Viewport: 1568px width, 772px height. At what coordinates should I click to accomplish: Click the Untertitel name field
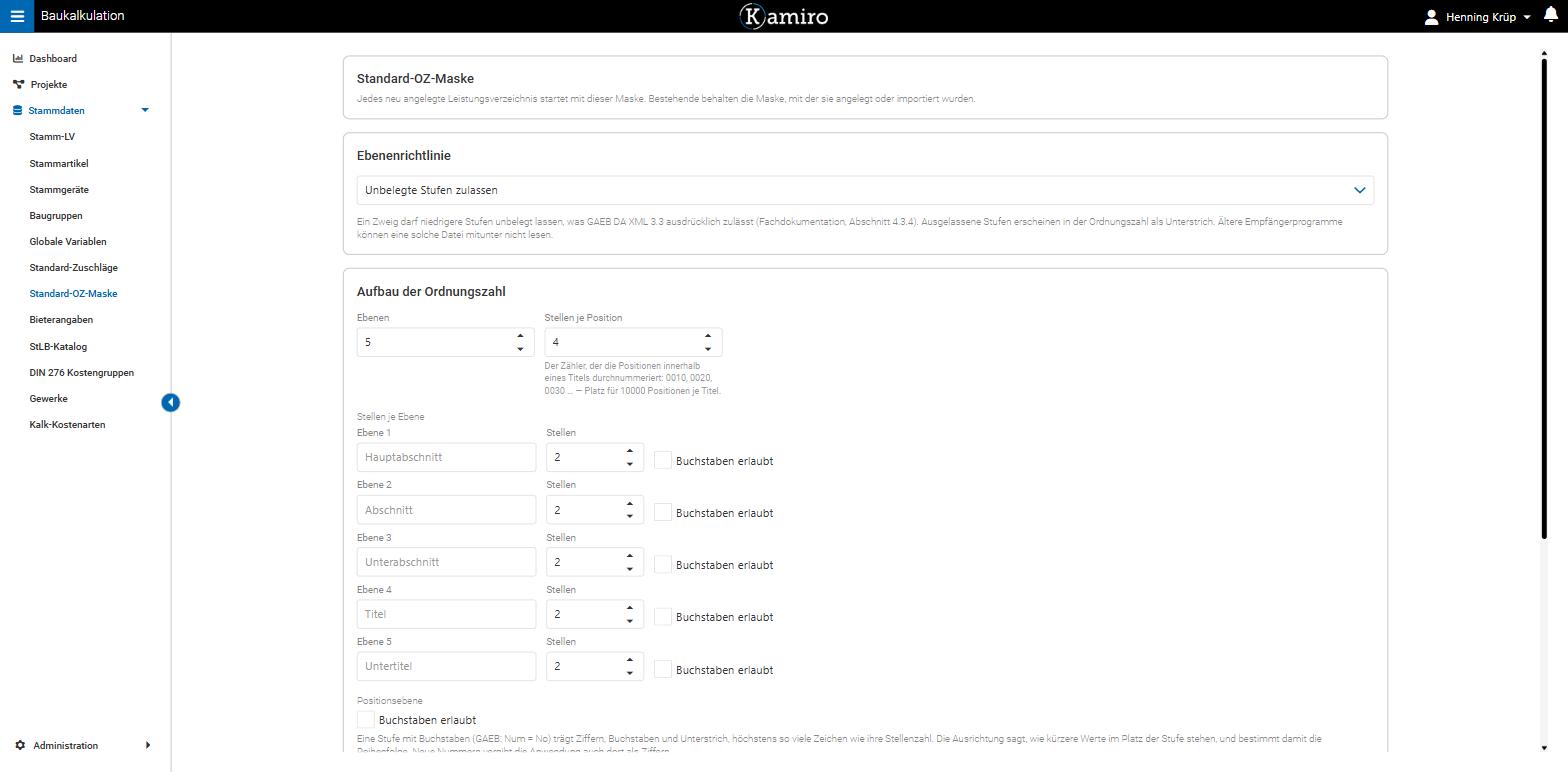tap(446, 666)
